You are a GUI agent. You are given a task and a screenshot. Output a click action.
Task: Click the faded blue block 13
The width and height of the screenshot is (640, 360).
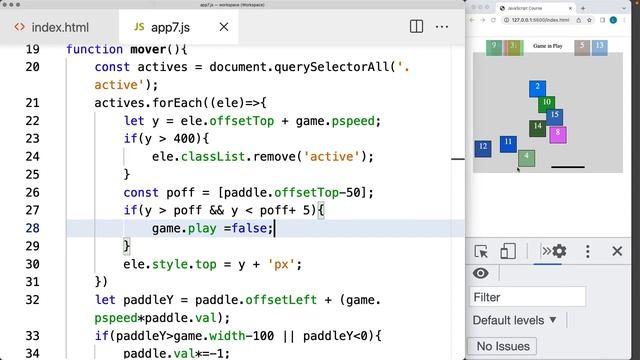coord(599,48)
